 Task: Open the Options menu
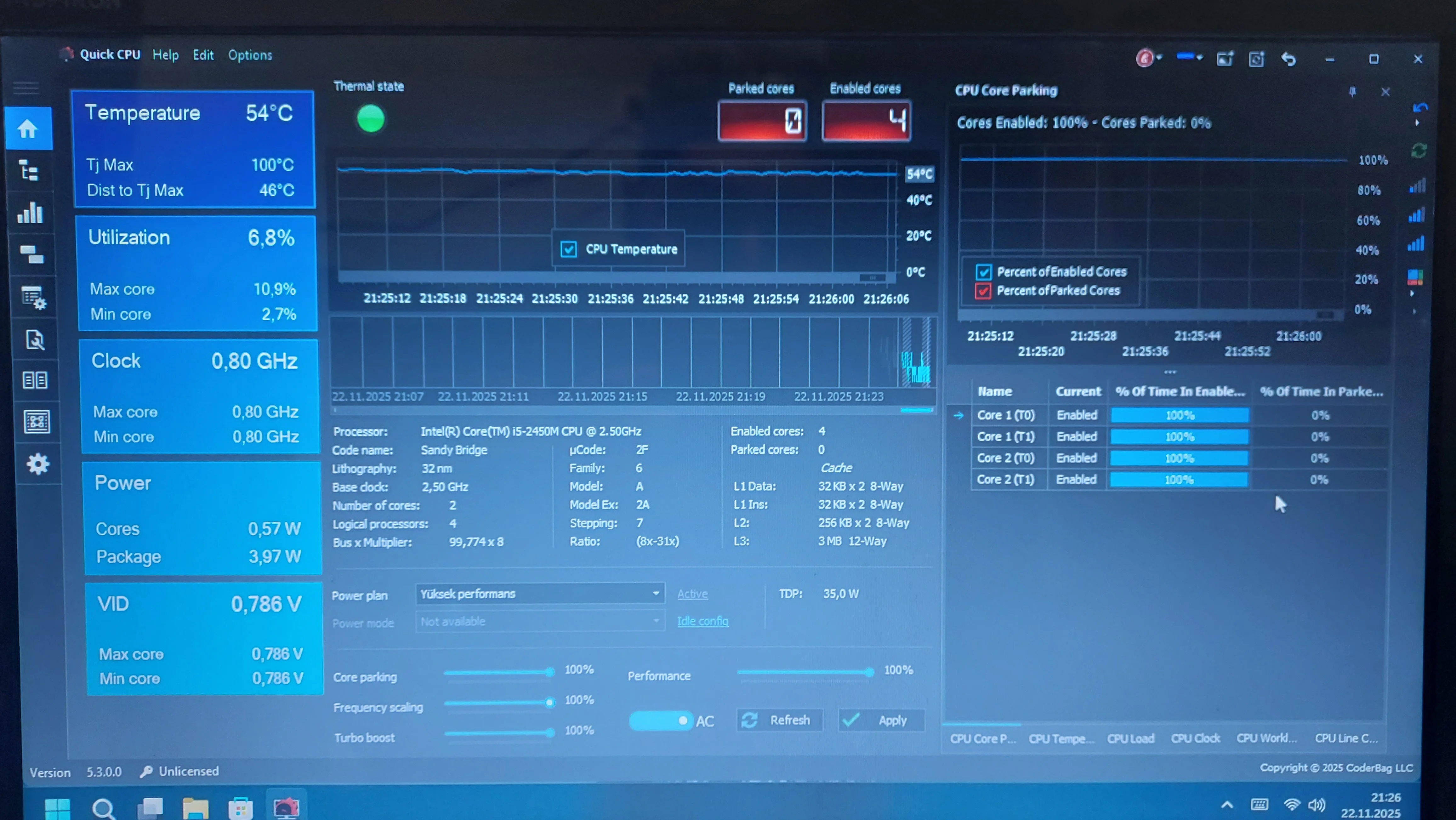(250, 55)
